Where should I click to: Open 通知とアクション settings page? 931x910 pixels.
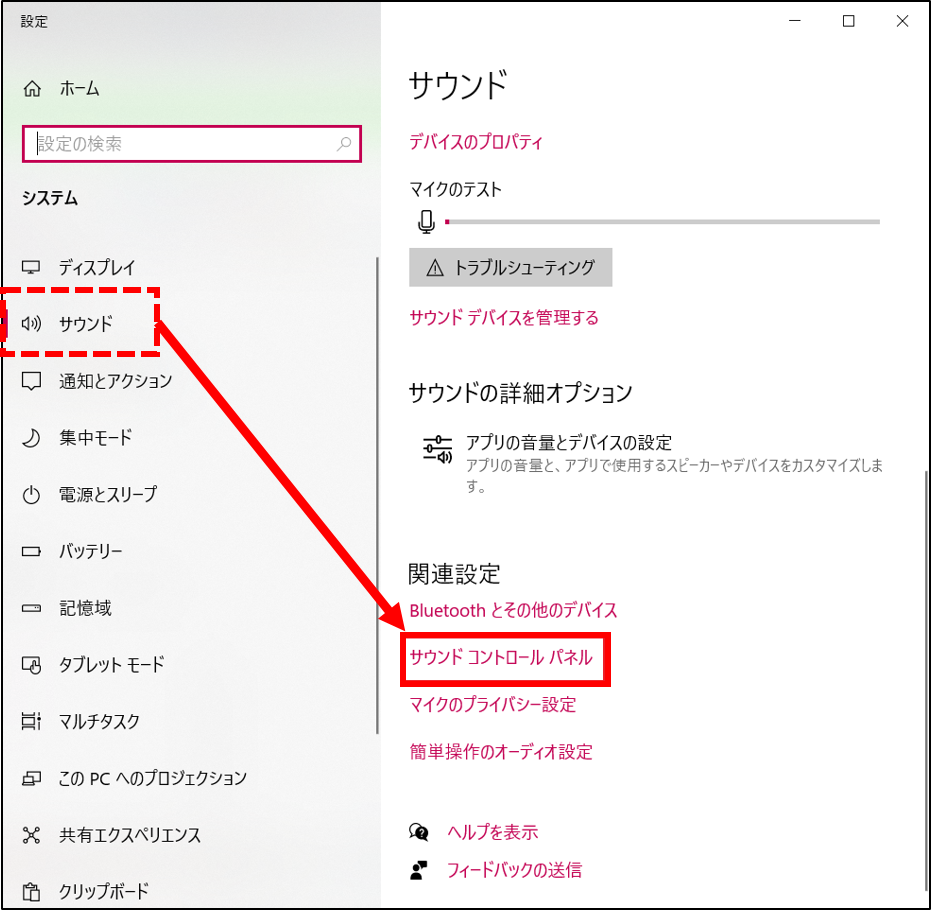(x=115, y=381)
